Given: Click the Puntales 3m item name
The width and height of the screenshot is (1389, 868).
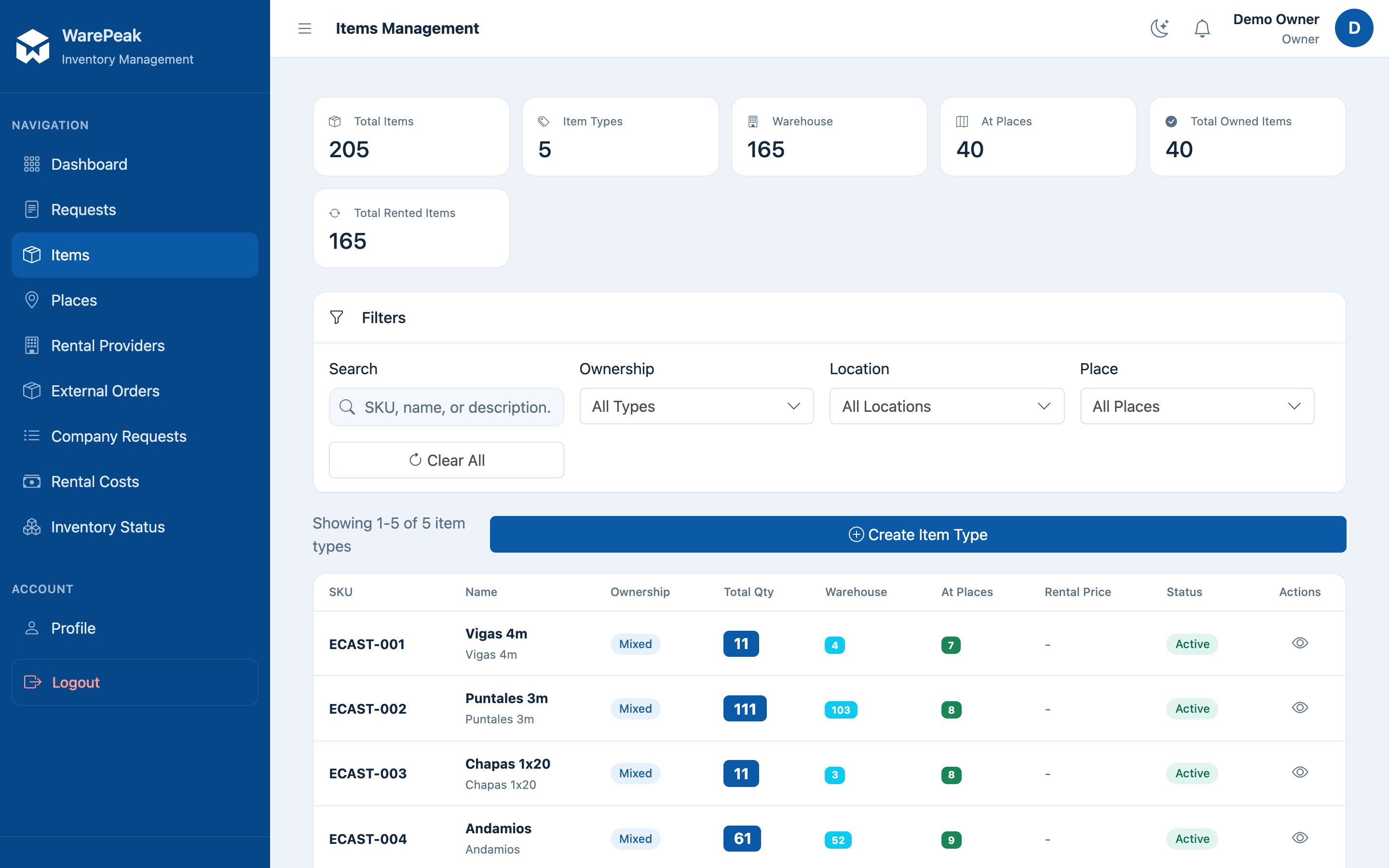Looking at the screenshot, I should click(x=506, y=698).
